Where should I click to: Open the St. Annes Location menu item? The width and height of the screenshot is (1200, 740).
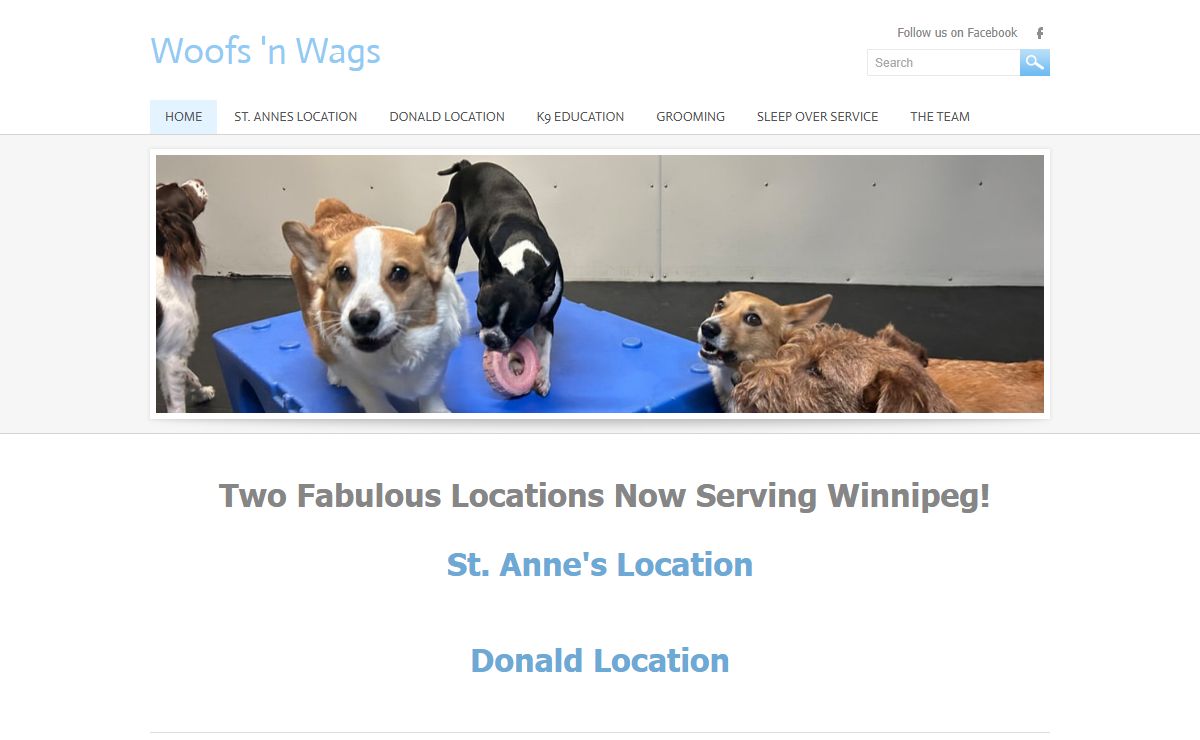point(296,117)
